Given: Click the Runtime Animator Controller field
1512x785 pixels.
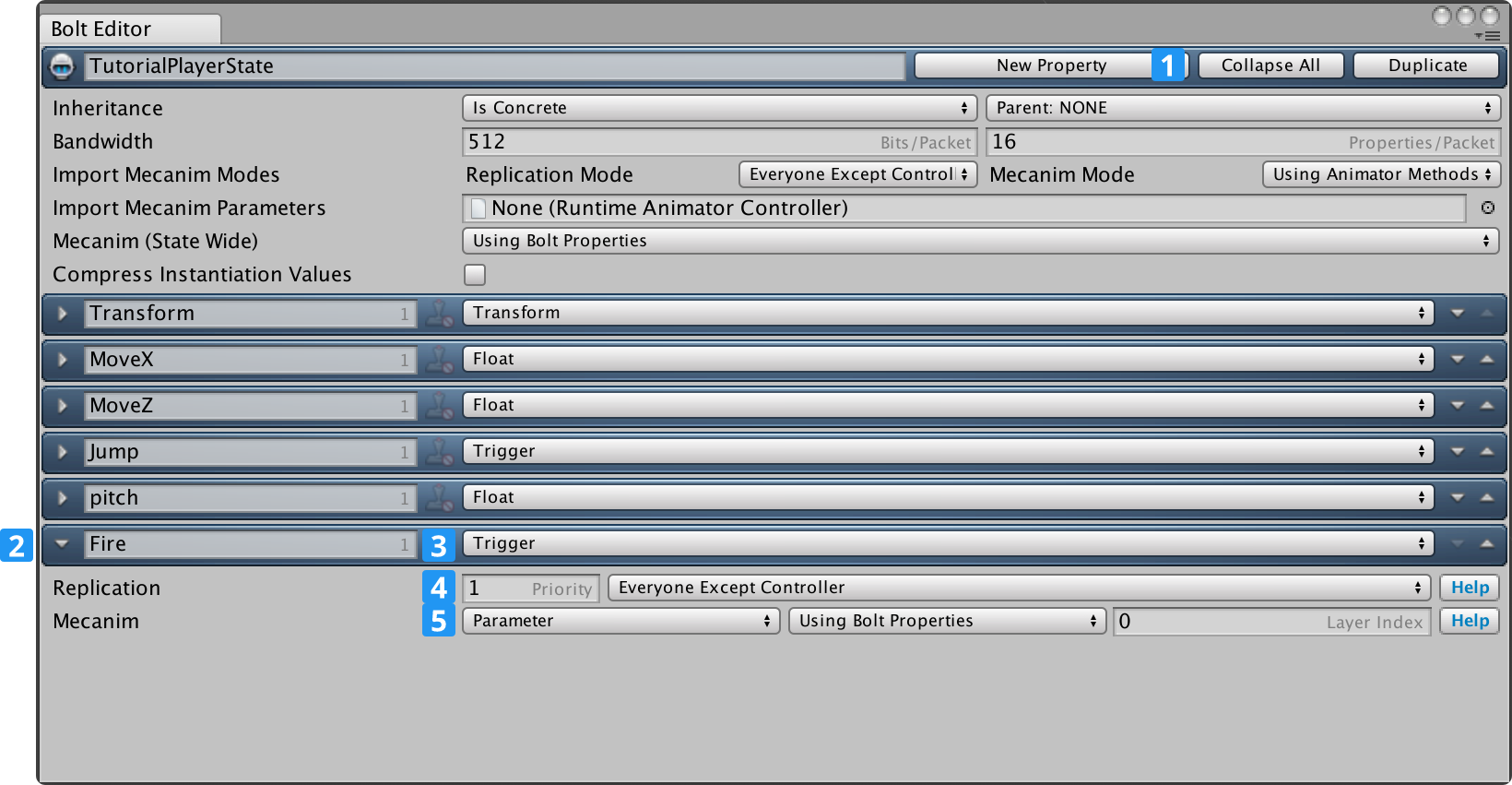Looking at the screenshot, I should pyautogui.click(x=963, y=208).
